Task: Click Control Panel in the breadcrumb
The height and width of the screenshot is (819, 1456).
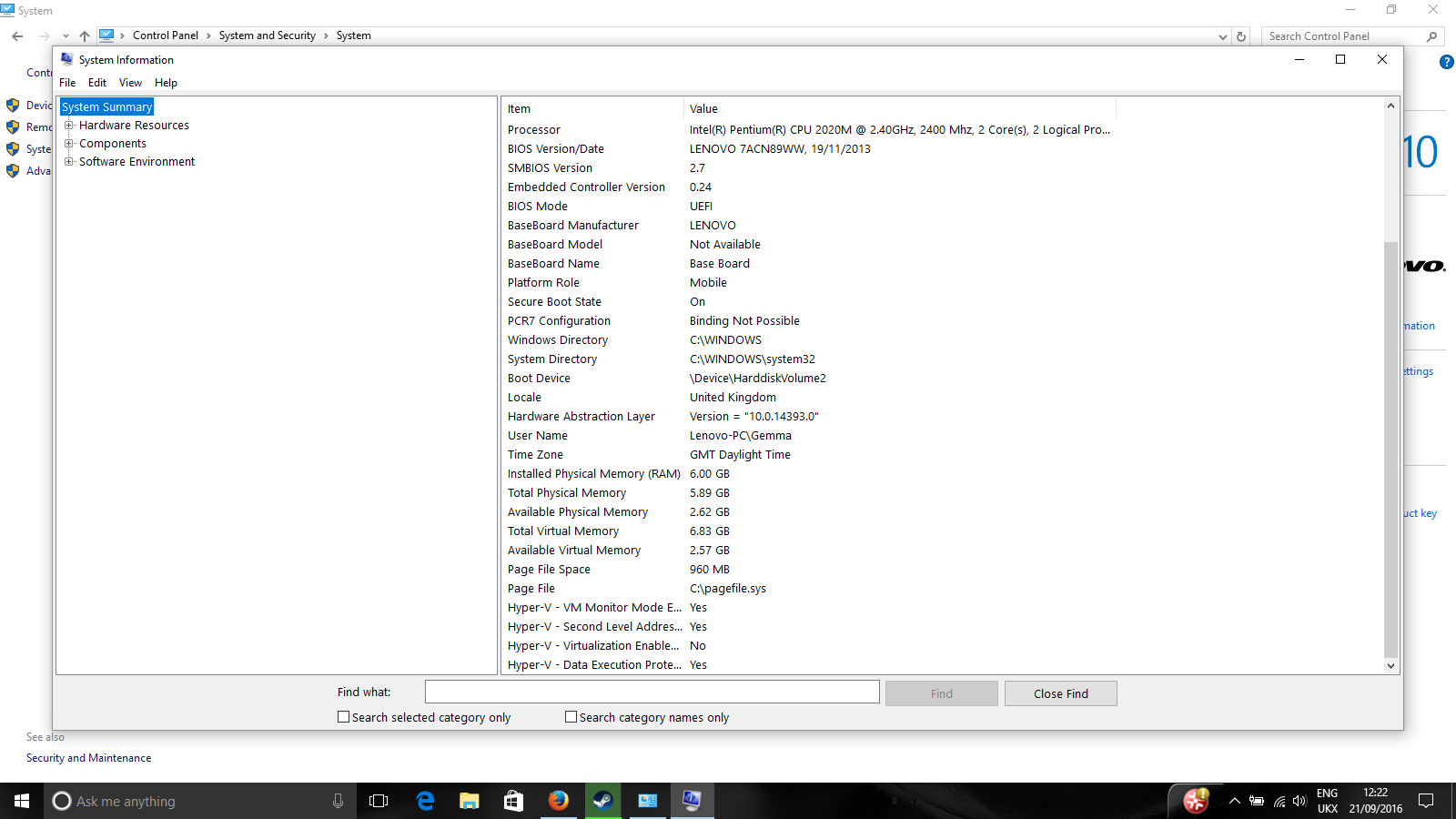Action: coord(166,36)
